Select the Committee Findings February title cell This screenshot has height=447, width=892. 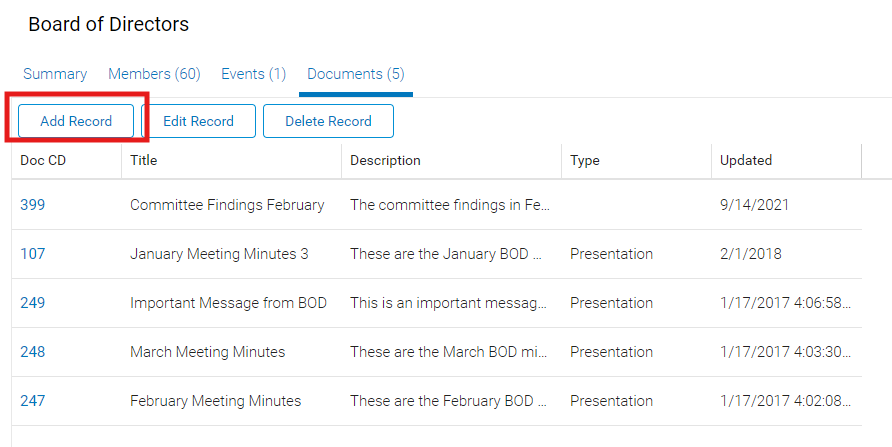(227, 205)
